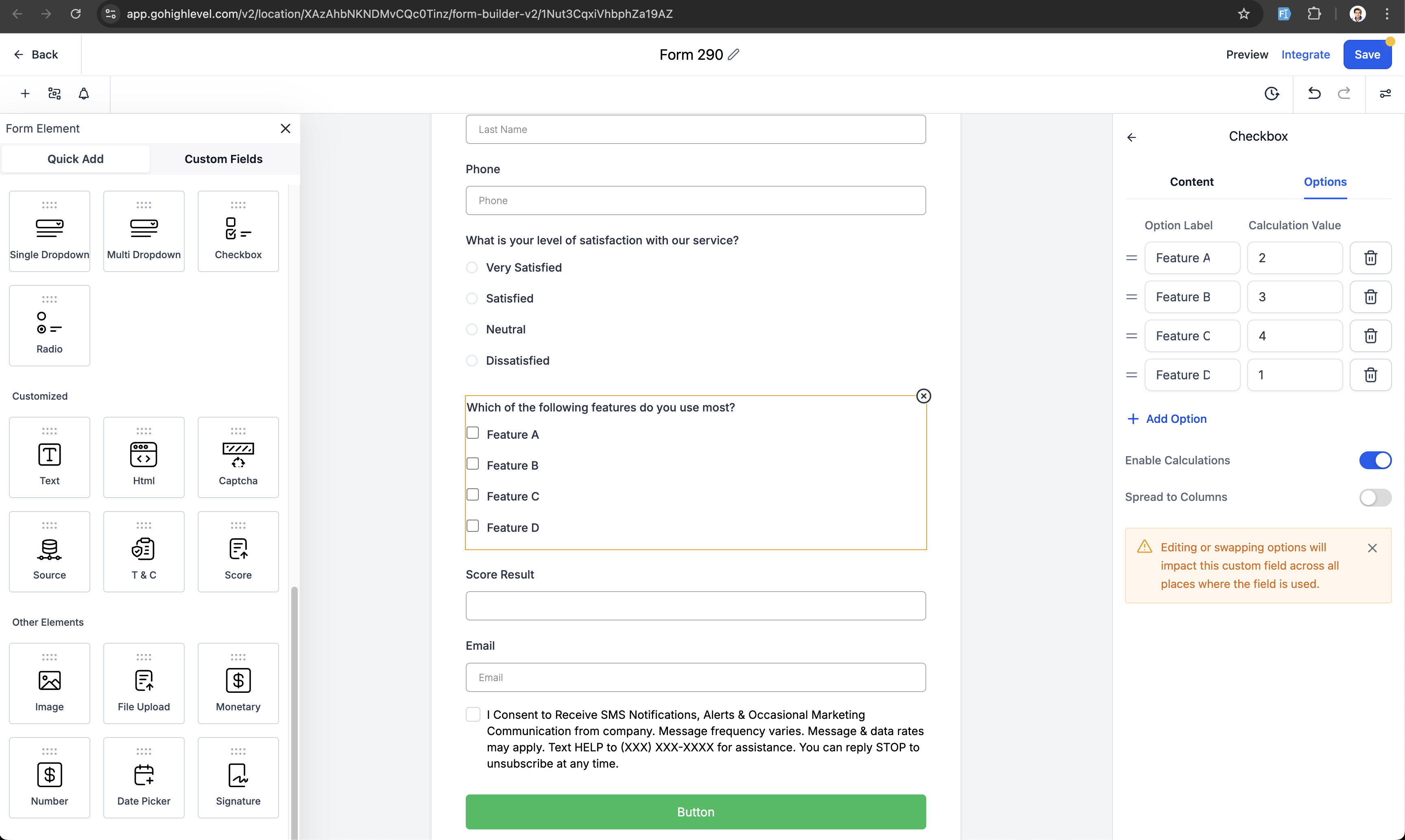Click the Add Option link

(x=1167, y=419)
